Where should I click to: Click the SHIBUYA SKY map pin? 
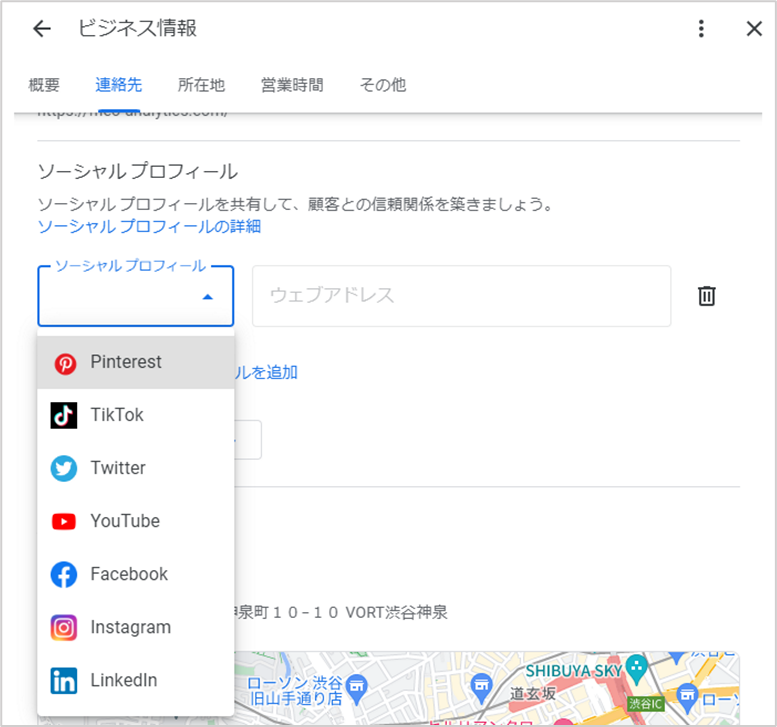pos(637,668)
